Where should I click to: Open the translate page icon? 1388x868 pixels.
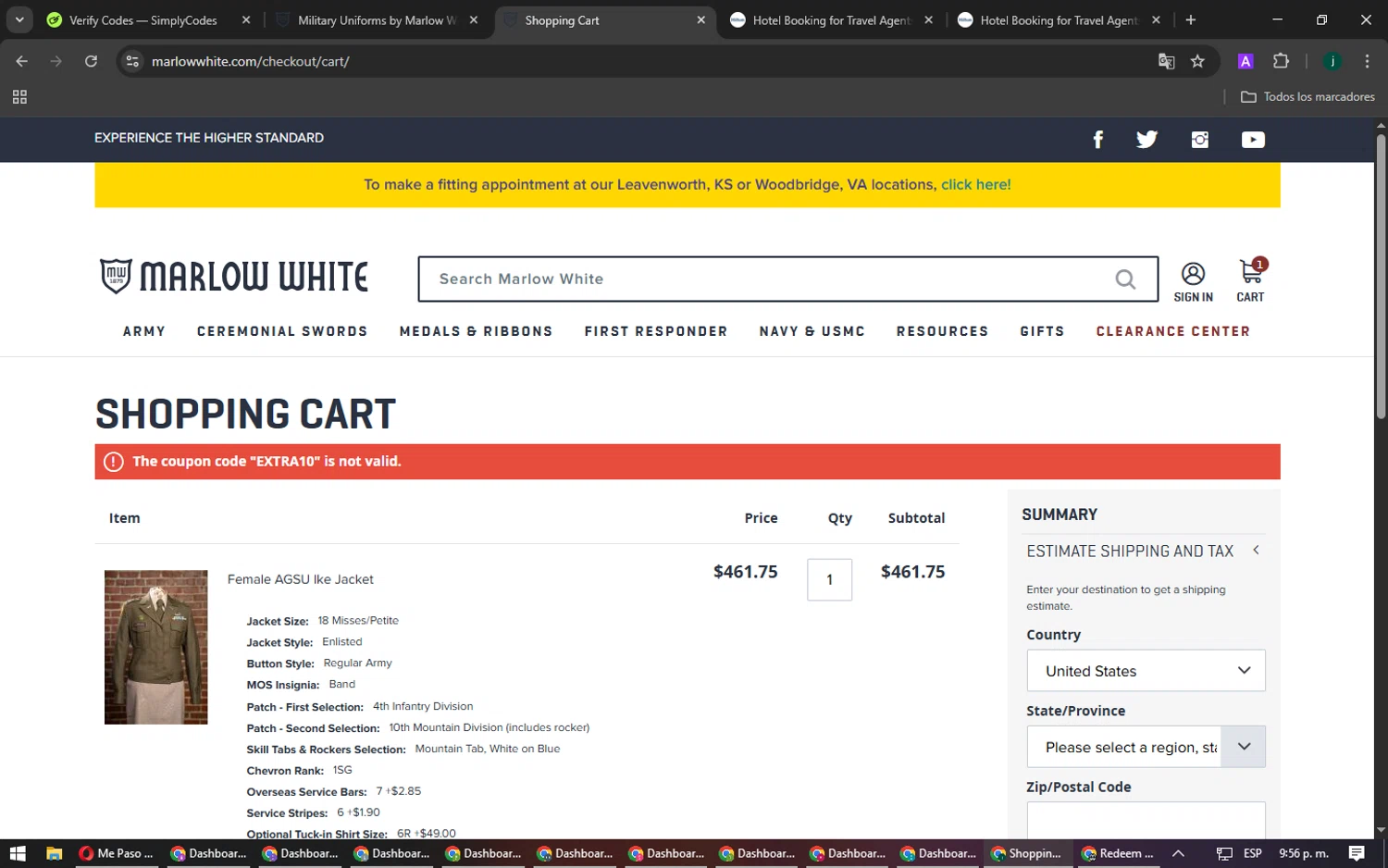(x=1166, y=61)
